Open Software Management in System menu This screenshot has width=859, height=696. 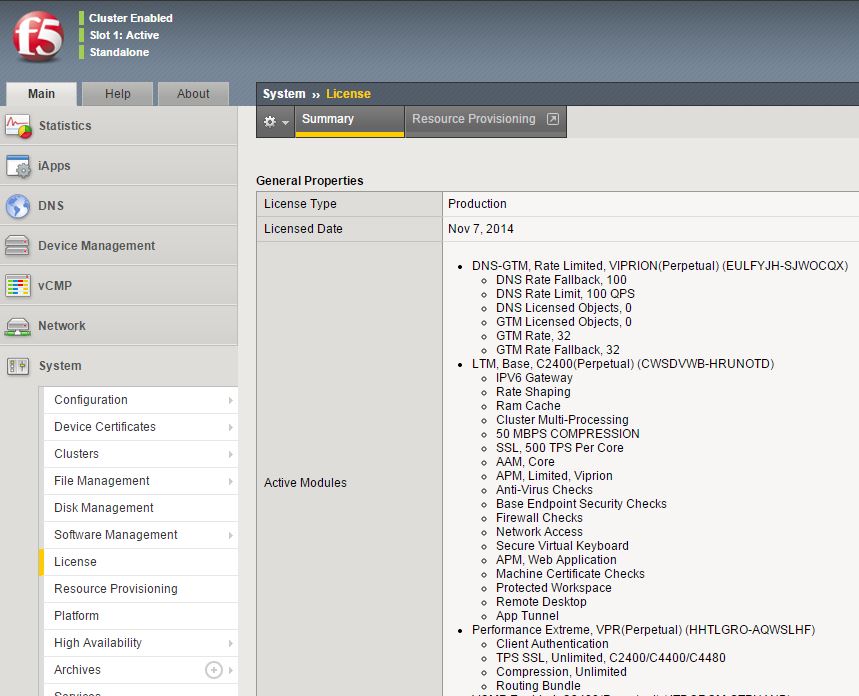[x=116, y=535]
